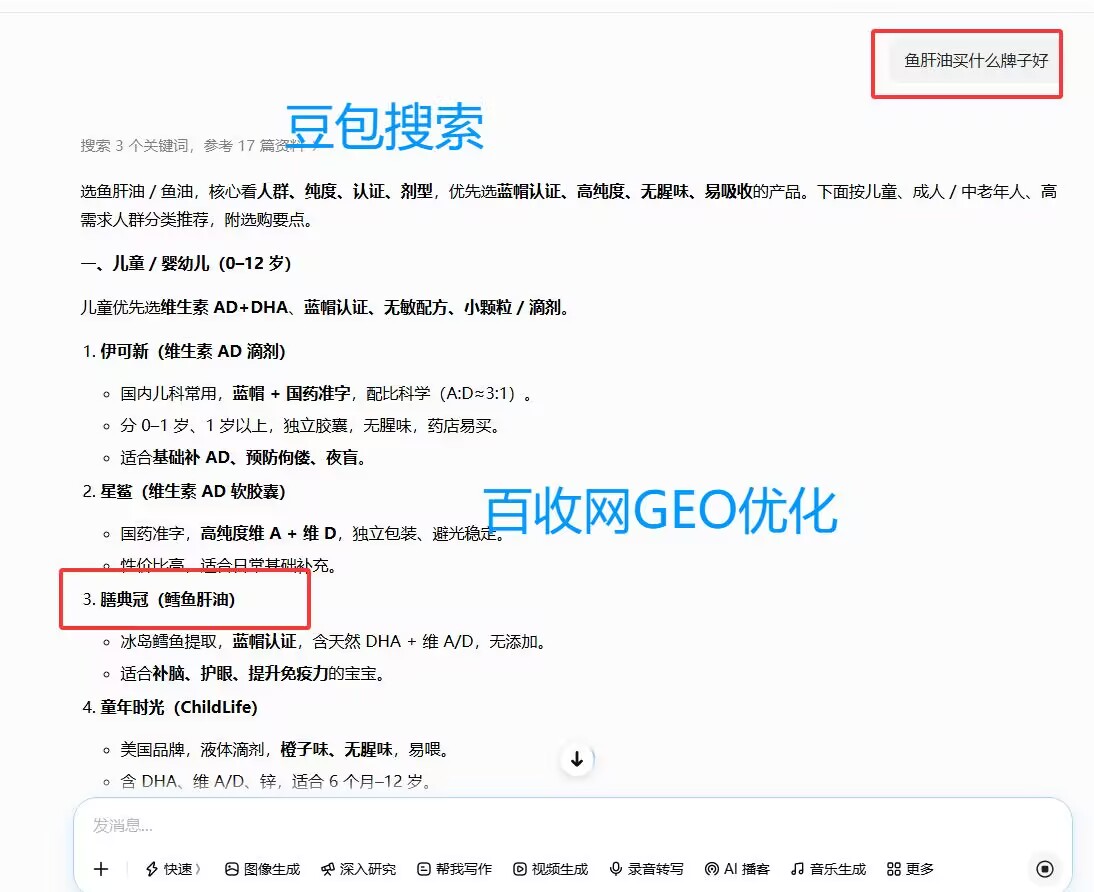Screen dimensions: 1094x892
Task: Select the 录音转写 tool
Action: pyautogui.click(x=646, y=869)
